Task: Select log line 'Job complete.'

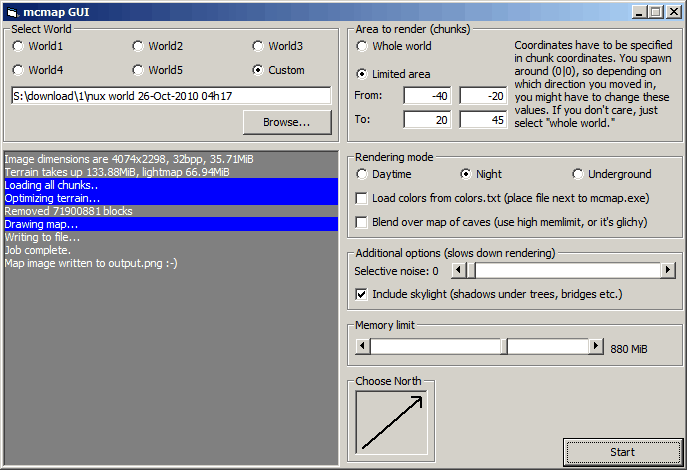Action: point(171,250)
